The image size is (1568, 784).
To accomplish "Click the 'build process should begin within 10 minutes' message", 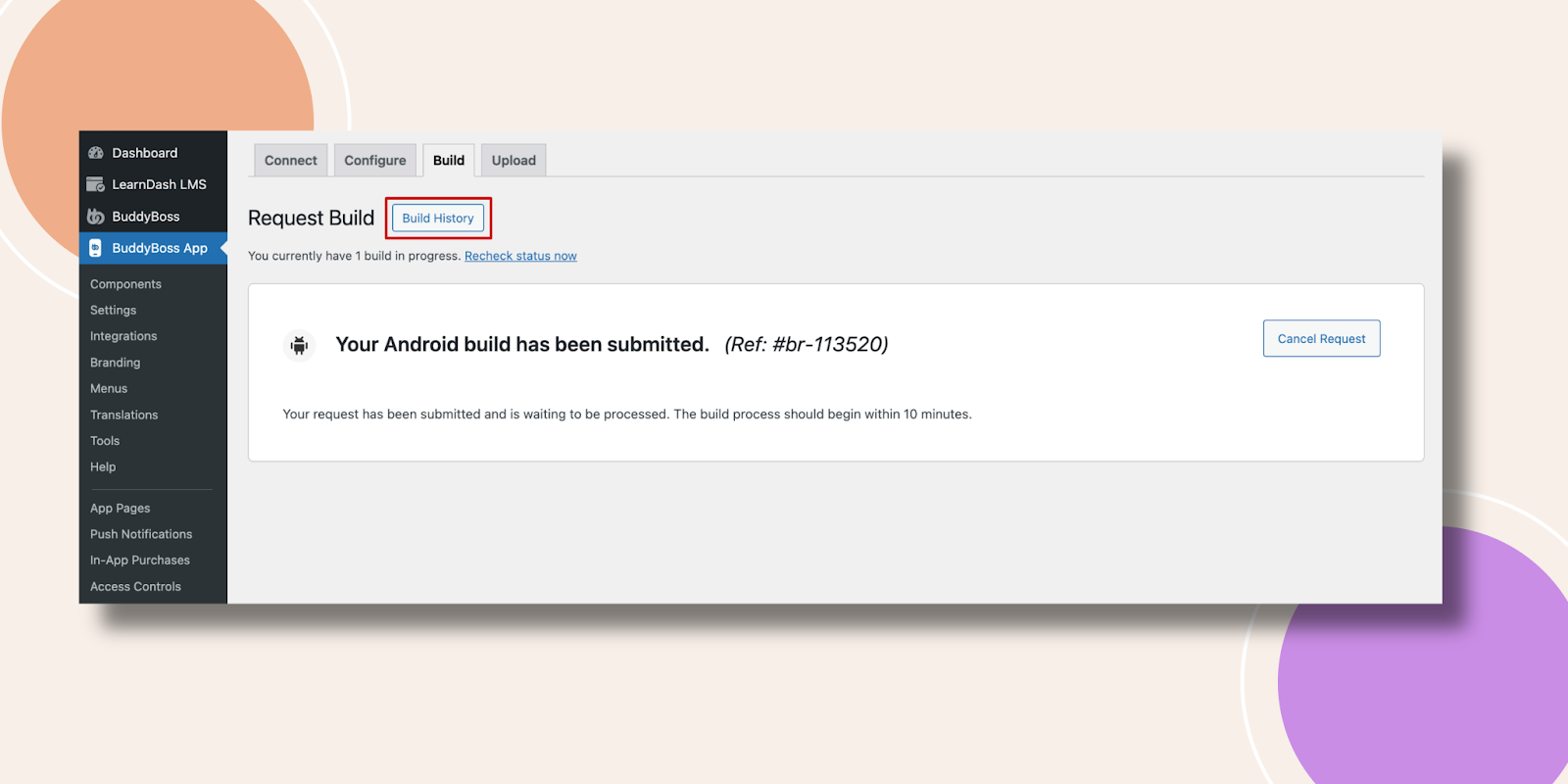I will pyautogui.click(x=822, y=415).
